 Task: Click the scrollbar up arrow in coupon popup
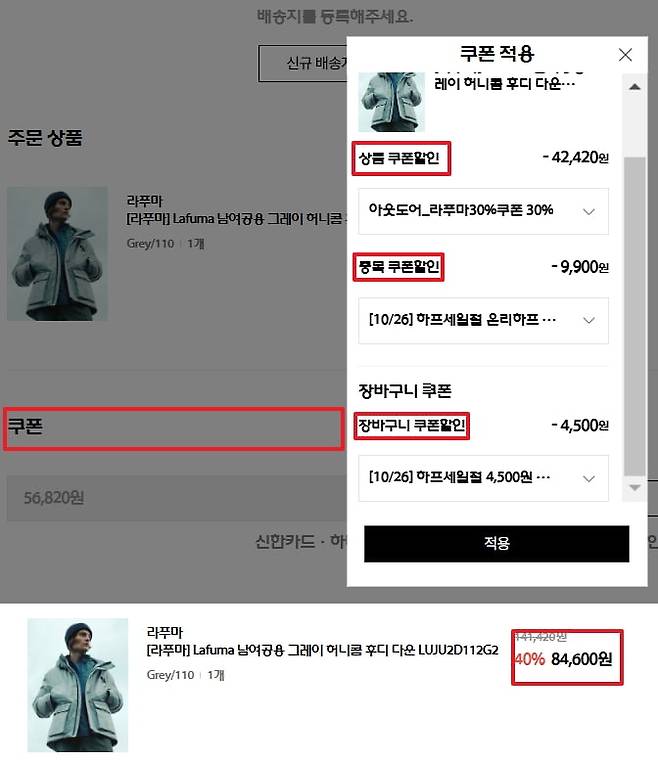coord(635,87)
